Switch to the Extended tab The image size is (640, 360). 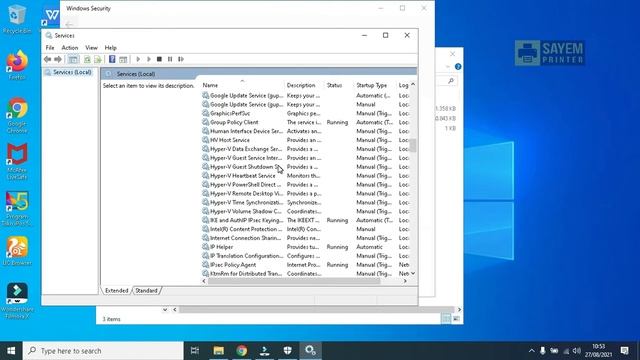[117, 291]
